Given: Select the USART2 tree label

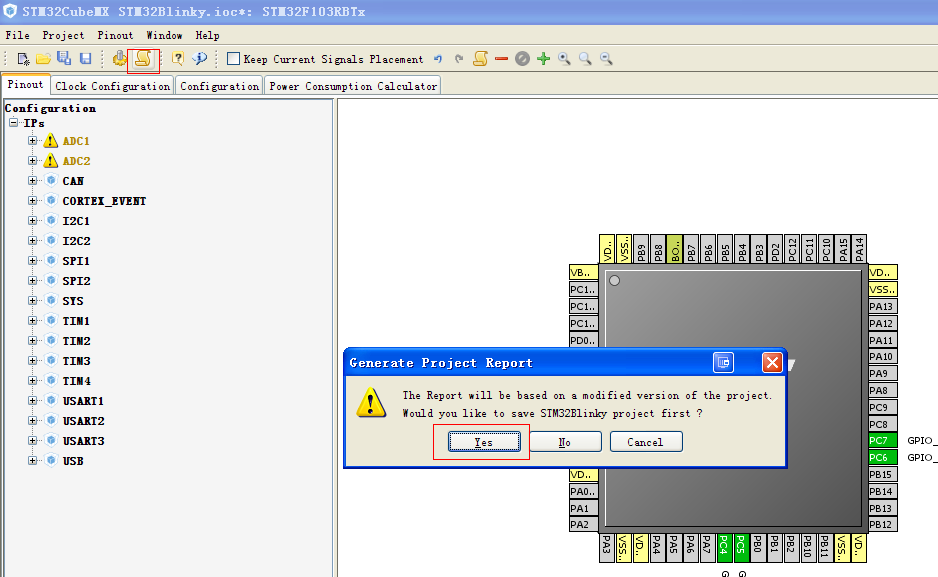Looking at the screenshot, I should (x=83, y=421).
